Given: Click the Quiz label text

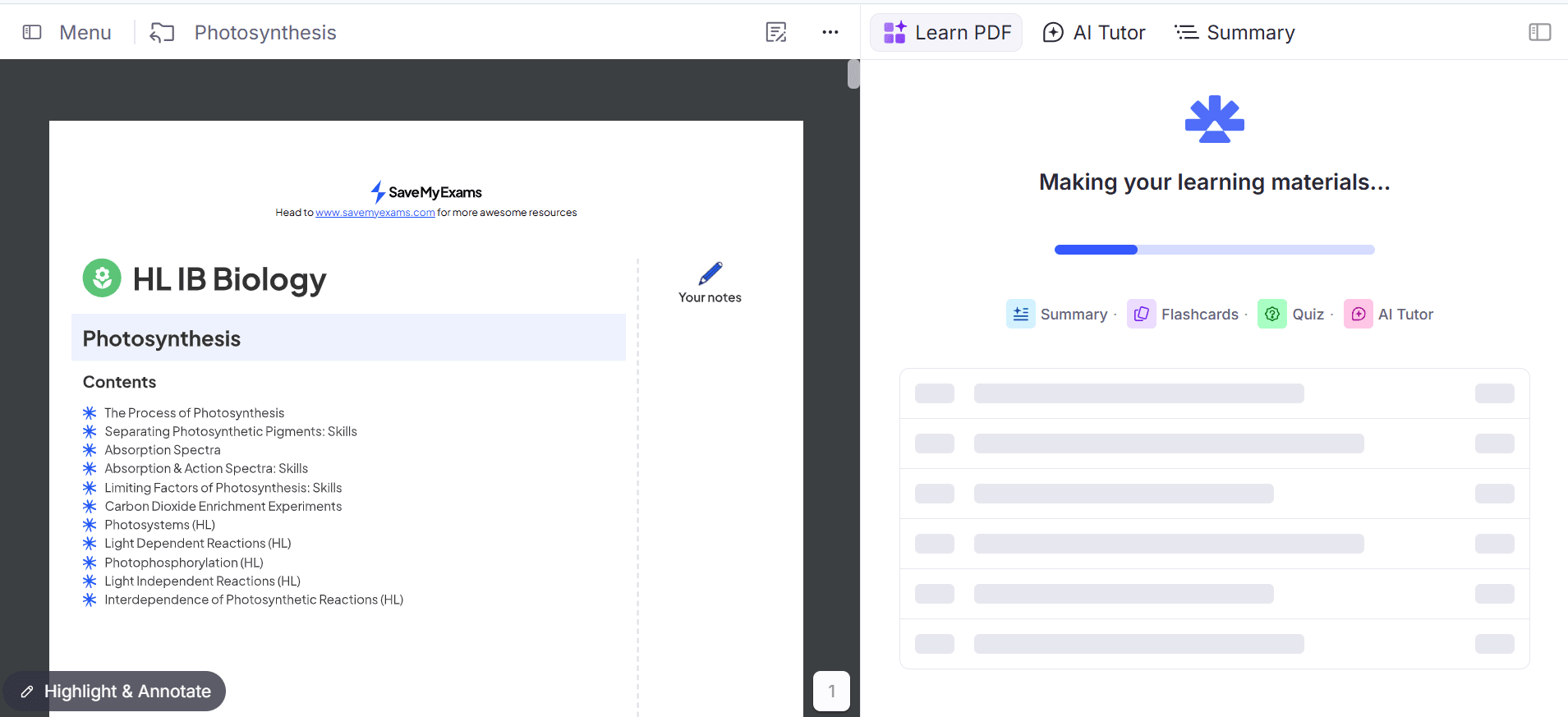Looking at the screenshot, I should pos(1308,314).
